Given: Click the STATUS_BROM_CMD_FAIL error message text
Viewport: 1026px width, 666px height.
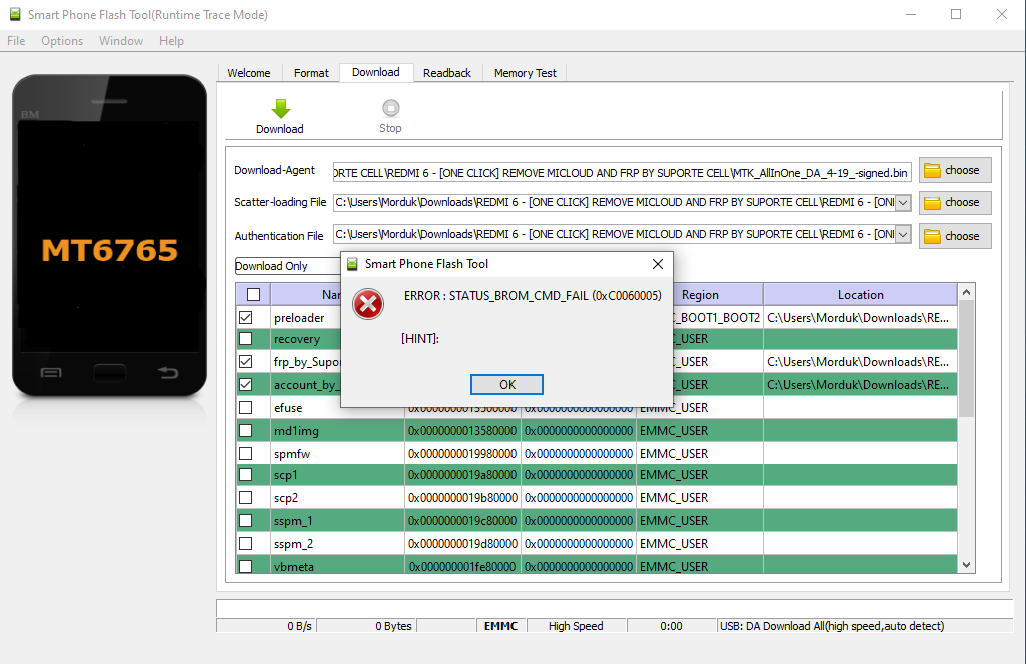Looking at the screenshot, I should pyautogui.click(x=532, y=296).
